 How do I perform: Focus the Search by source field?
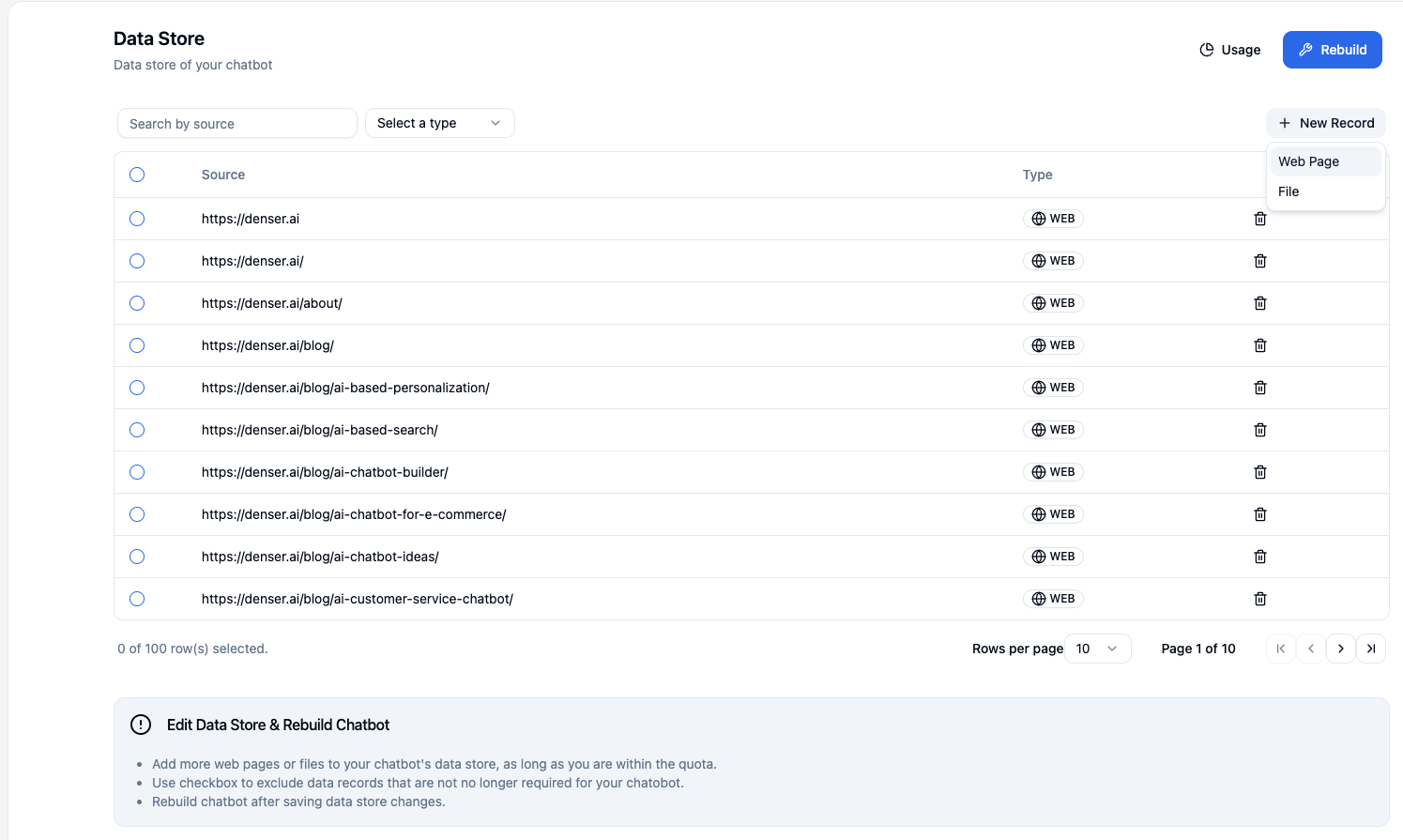tap(237, 123)
